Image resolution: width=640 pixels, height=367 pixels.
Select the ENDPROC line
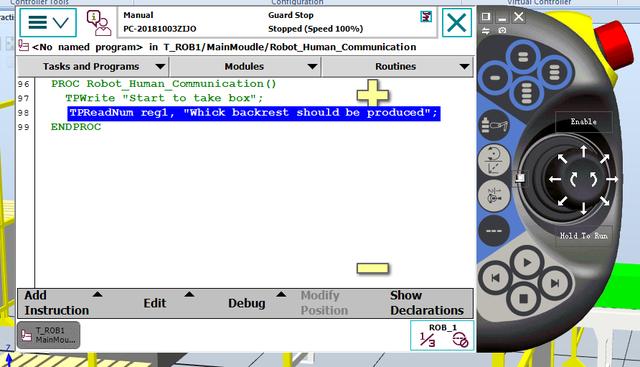76,127
